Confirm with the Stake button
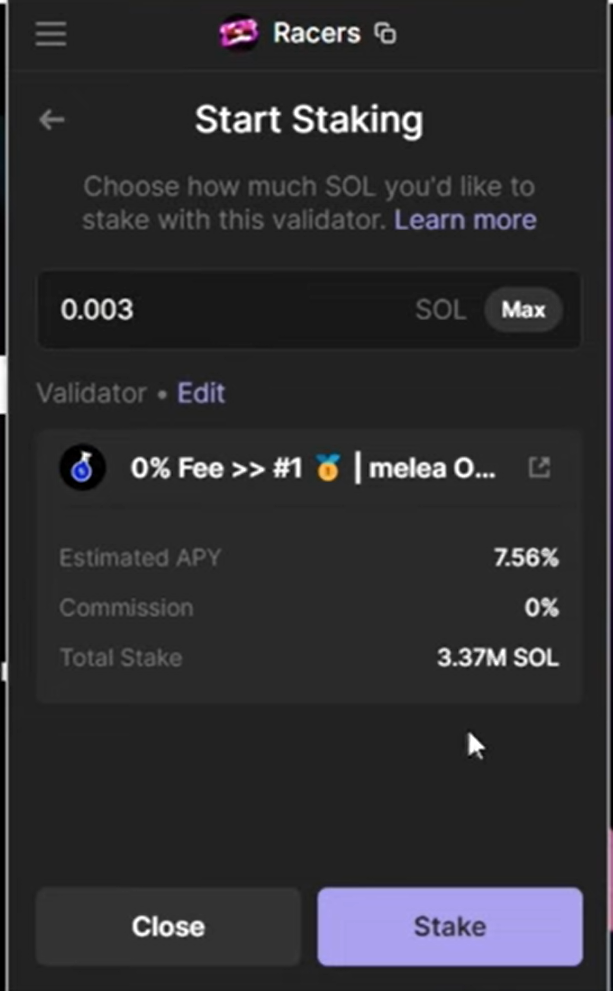Image resolution: width=613 pixels, height=991 pixels. click(x=449, y=927)
